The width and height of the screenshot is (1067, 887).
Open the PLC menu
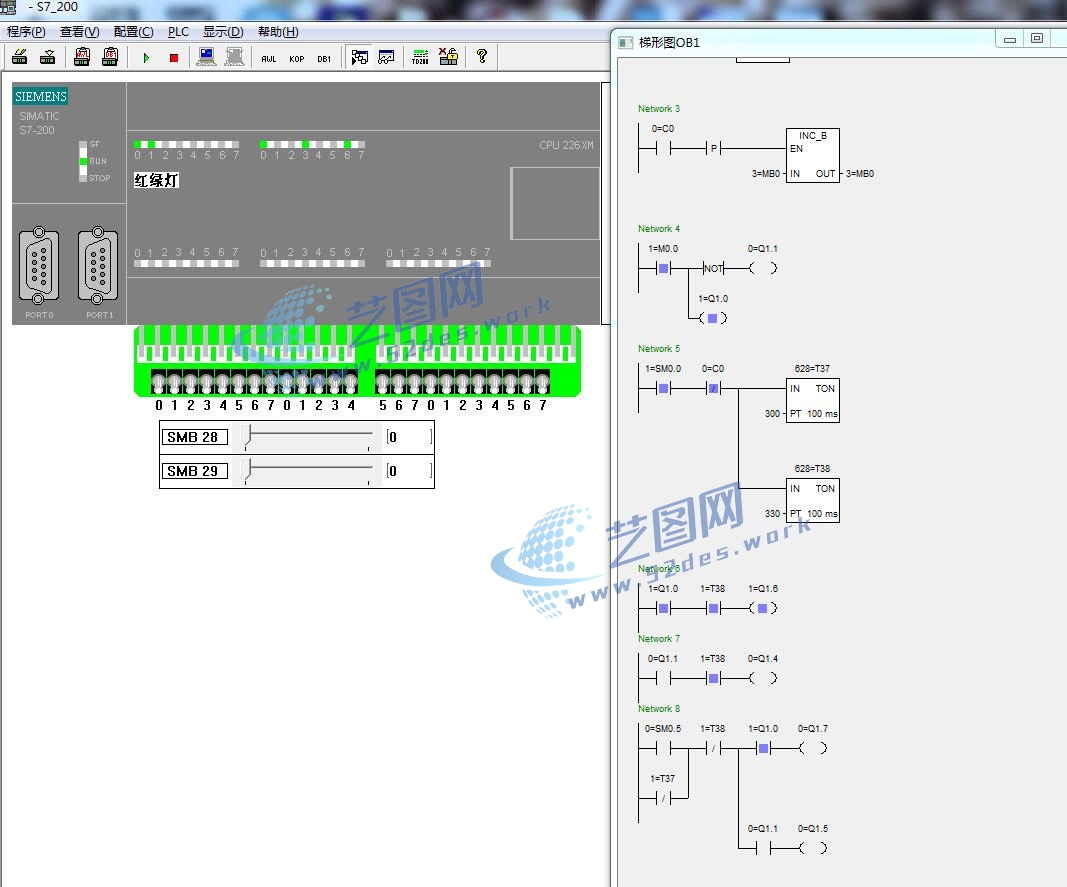click(x=178, y=32)
